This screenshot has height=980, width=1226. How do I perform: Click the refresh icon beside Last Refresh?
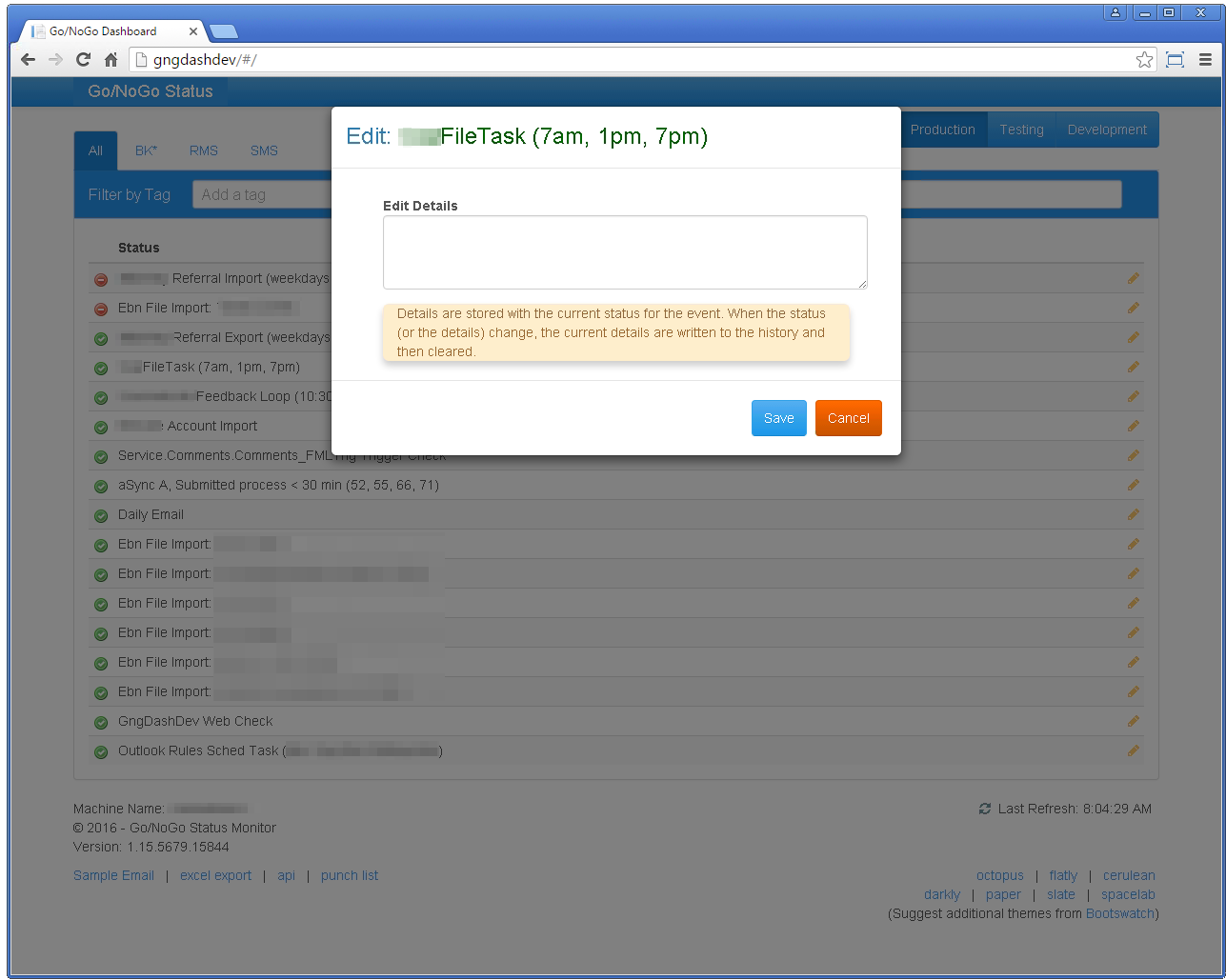(985, 809)
